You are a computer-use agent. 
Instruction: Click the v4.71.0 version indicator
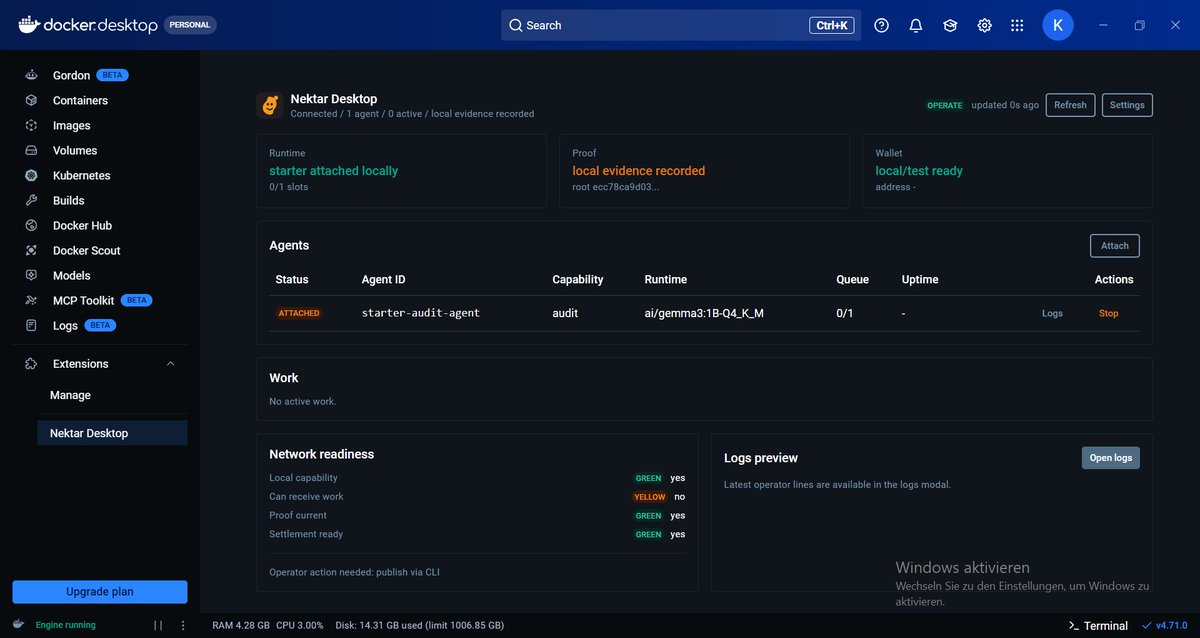click(1164, 625)
